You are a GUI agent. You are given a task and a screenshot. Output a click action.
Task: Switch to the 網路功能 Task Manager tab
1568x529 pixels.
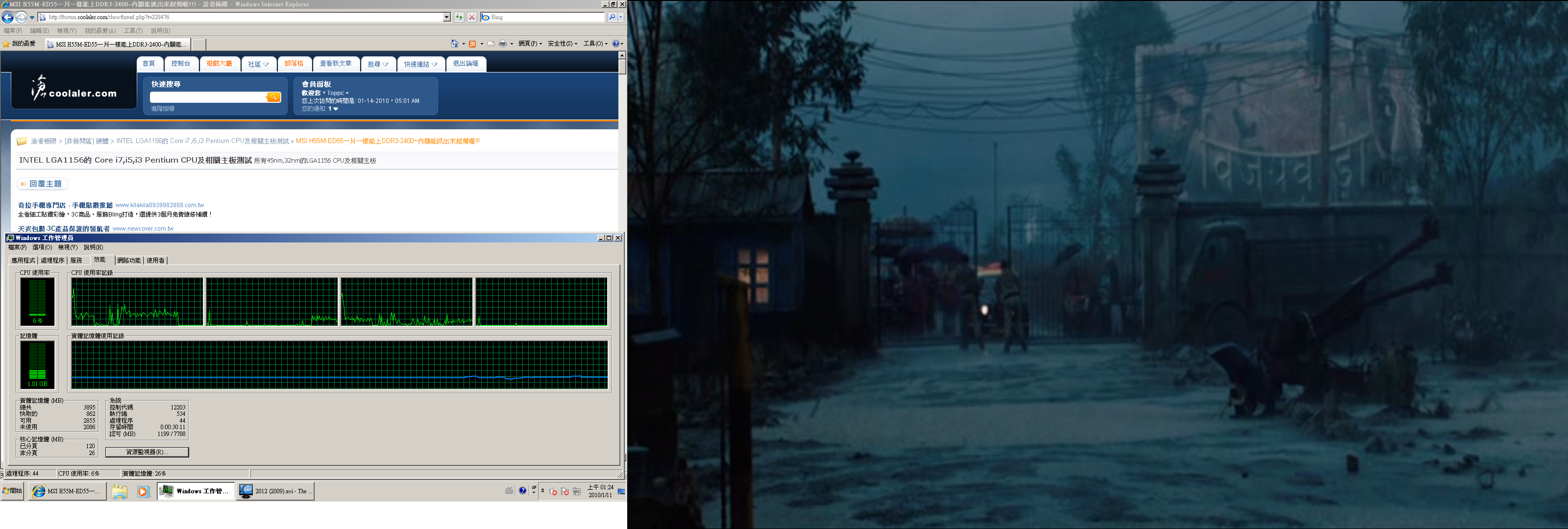coord(129,261)
